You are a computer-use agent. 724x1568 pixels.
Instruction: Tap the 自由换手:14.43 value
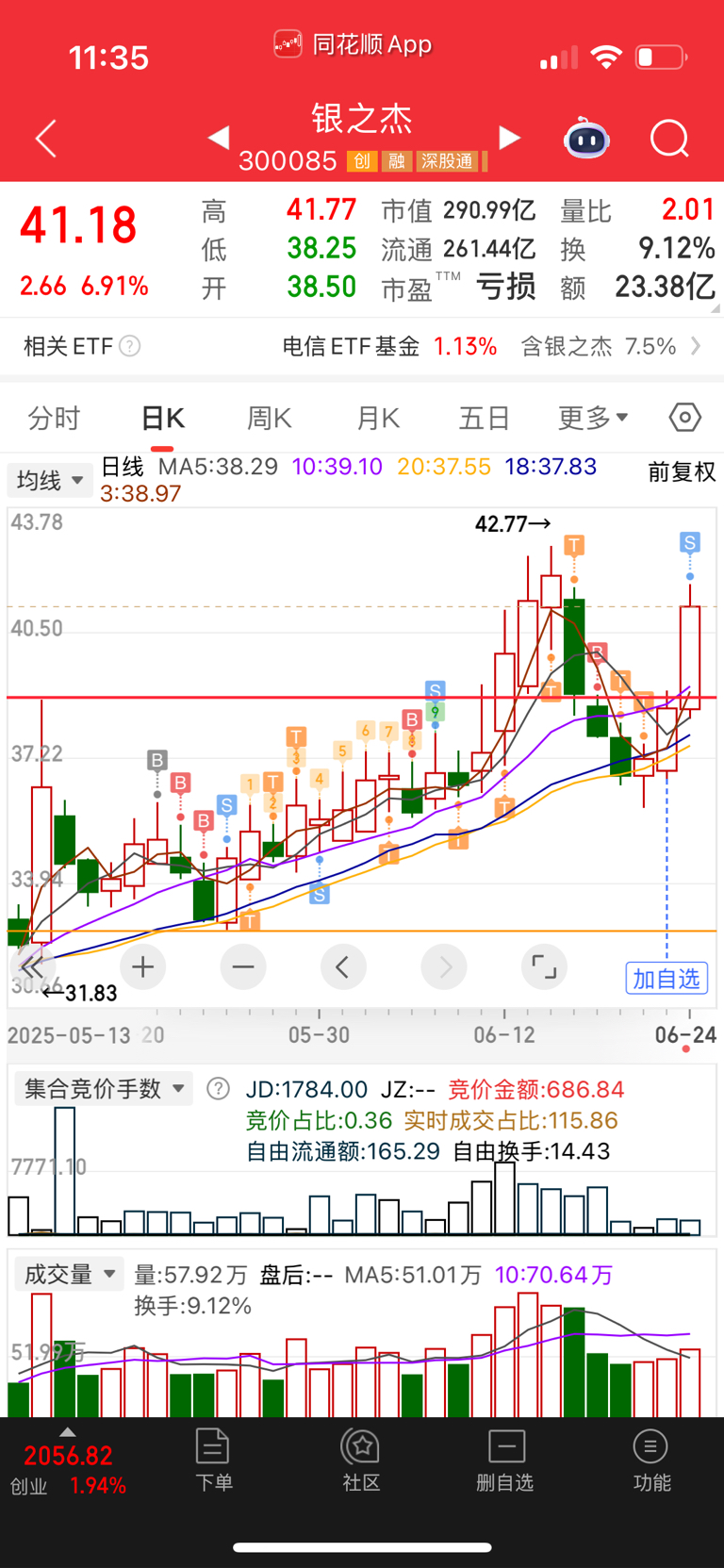(x=532, y=1151)
